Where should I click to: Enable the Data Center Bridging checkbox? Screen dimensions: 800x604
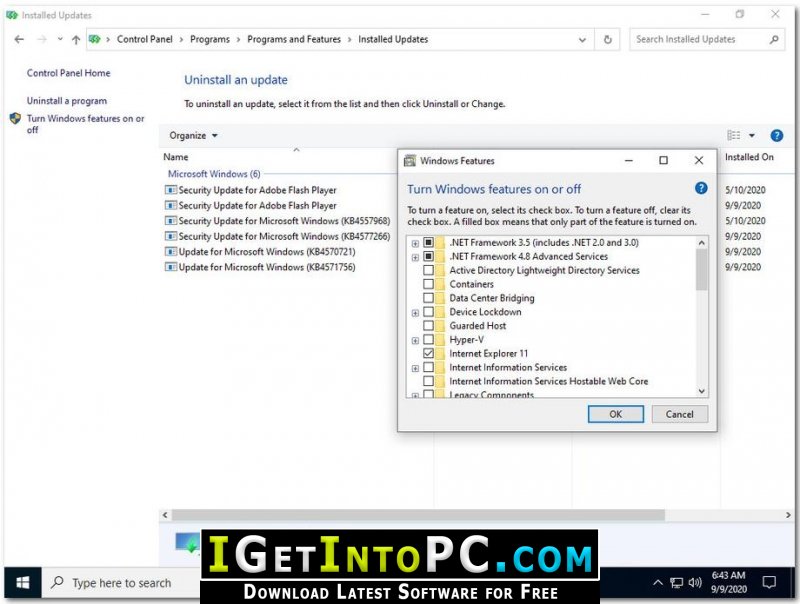[x=429, y=297]
